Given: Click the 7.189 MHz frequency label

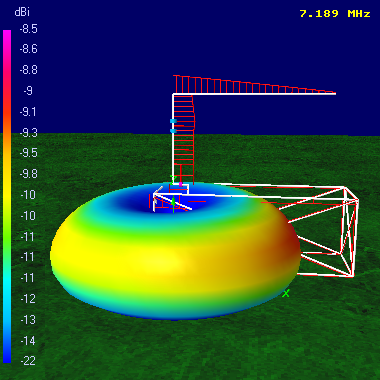Looking at the screenshot, I should coord(335,14).
